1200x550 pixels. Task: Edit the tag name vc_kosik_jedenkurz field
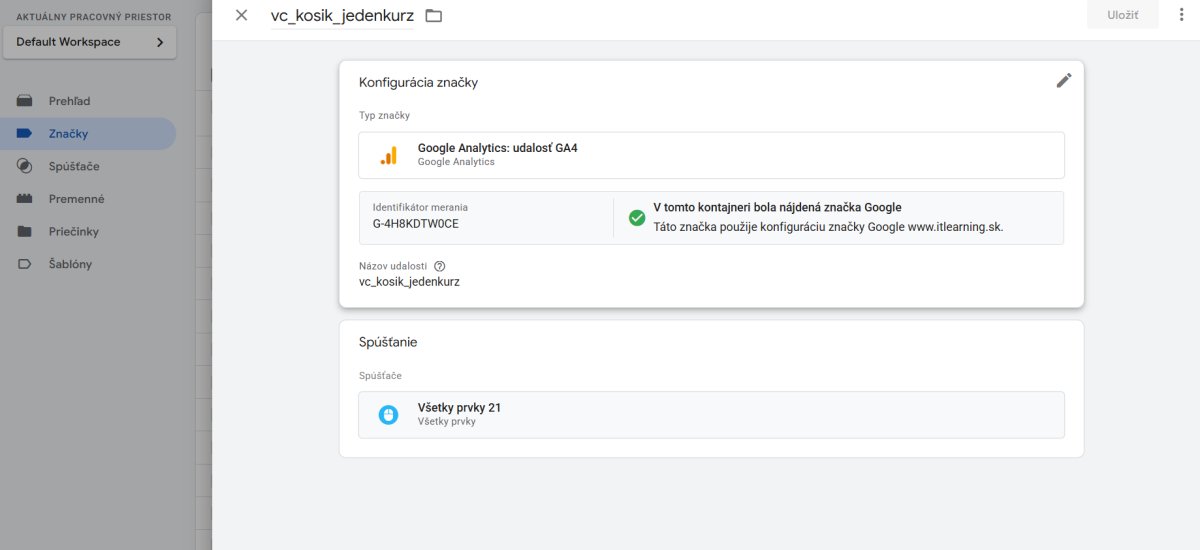(342, 16)
